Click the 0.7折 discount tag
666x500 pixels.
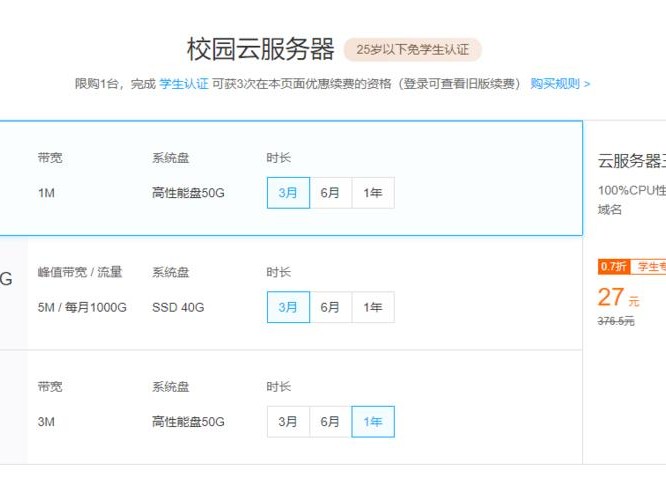[x=613, y=267]
